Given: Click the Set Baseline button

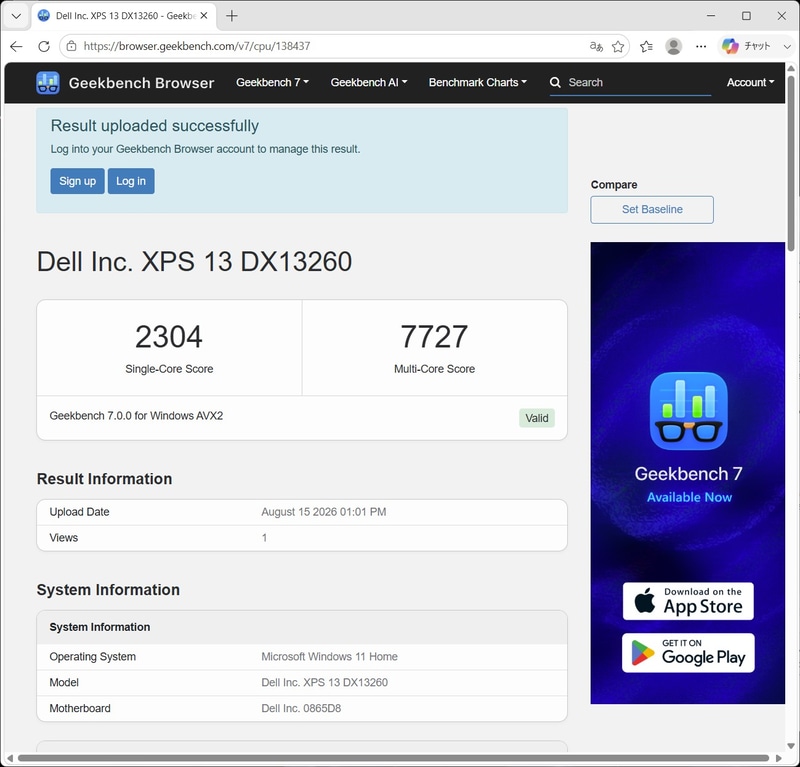Looking at the screenshot, I should [x=652, y=210].
